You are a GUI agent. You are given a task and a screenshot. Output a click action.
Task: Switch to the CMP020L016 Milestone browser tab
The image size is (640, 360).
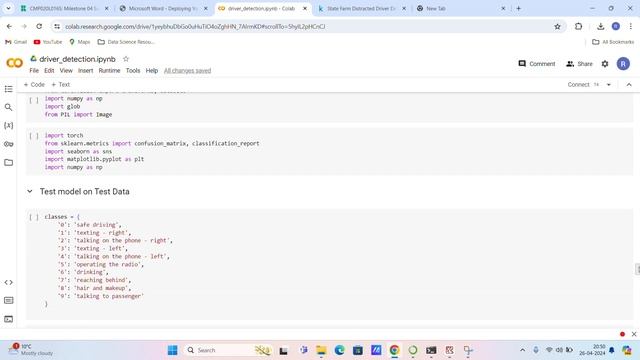tap(64, 8)
